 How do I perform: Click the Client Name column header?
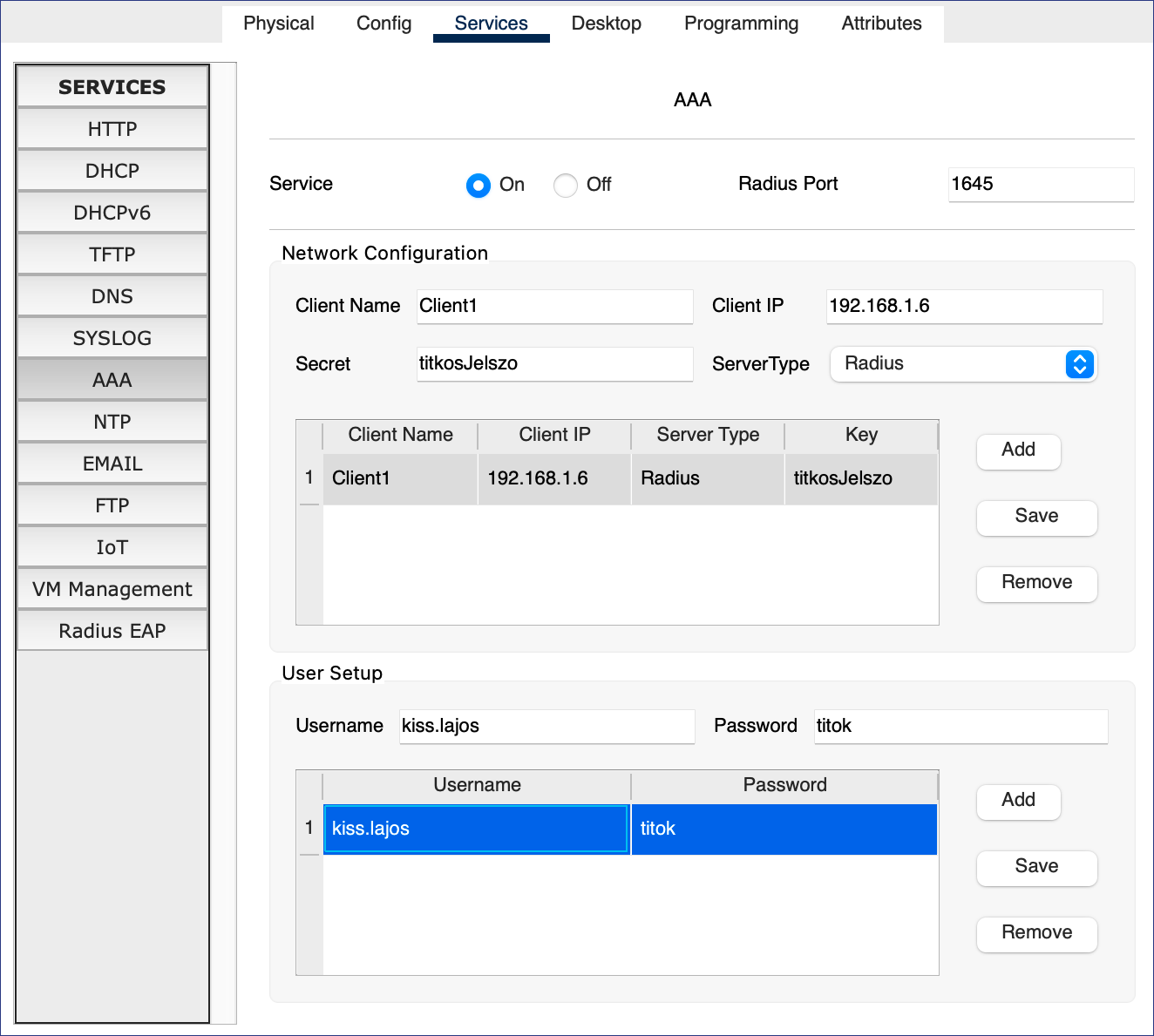click(x=400, y=435)
